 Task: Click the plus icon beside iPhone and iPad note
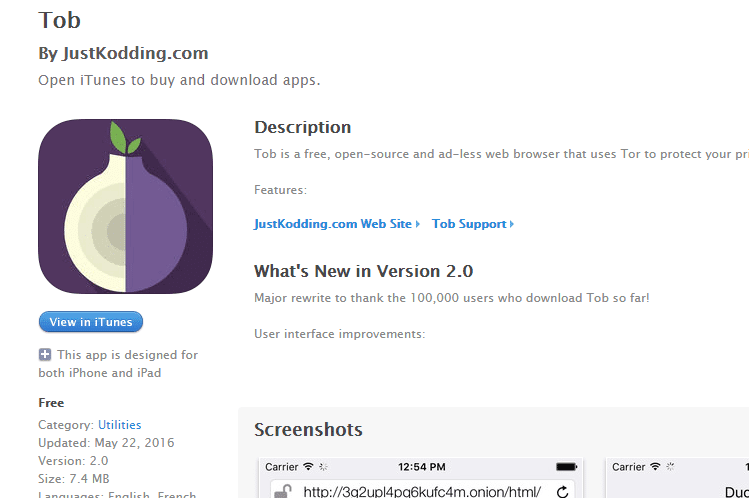[x=45, y=355]
